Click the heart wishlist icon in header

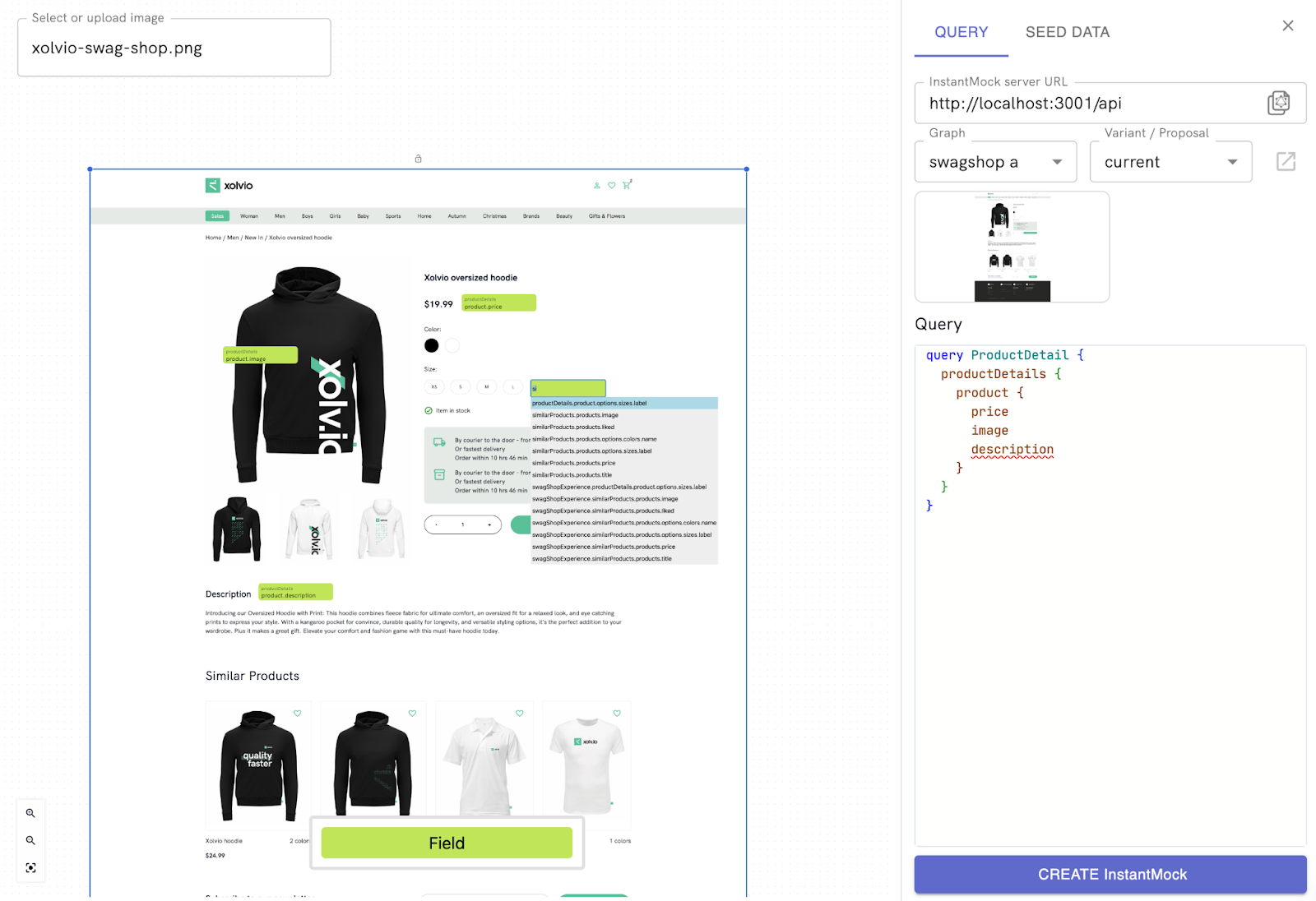tap(612, 185)
